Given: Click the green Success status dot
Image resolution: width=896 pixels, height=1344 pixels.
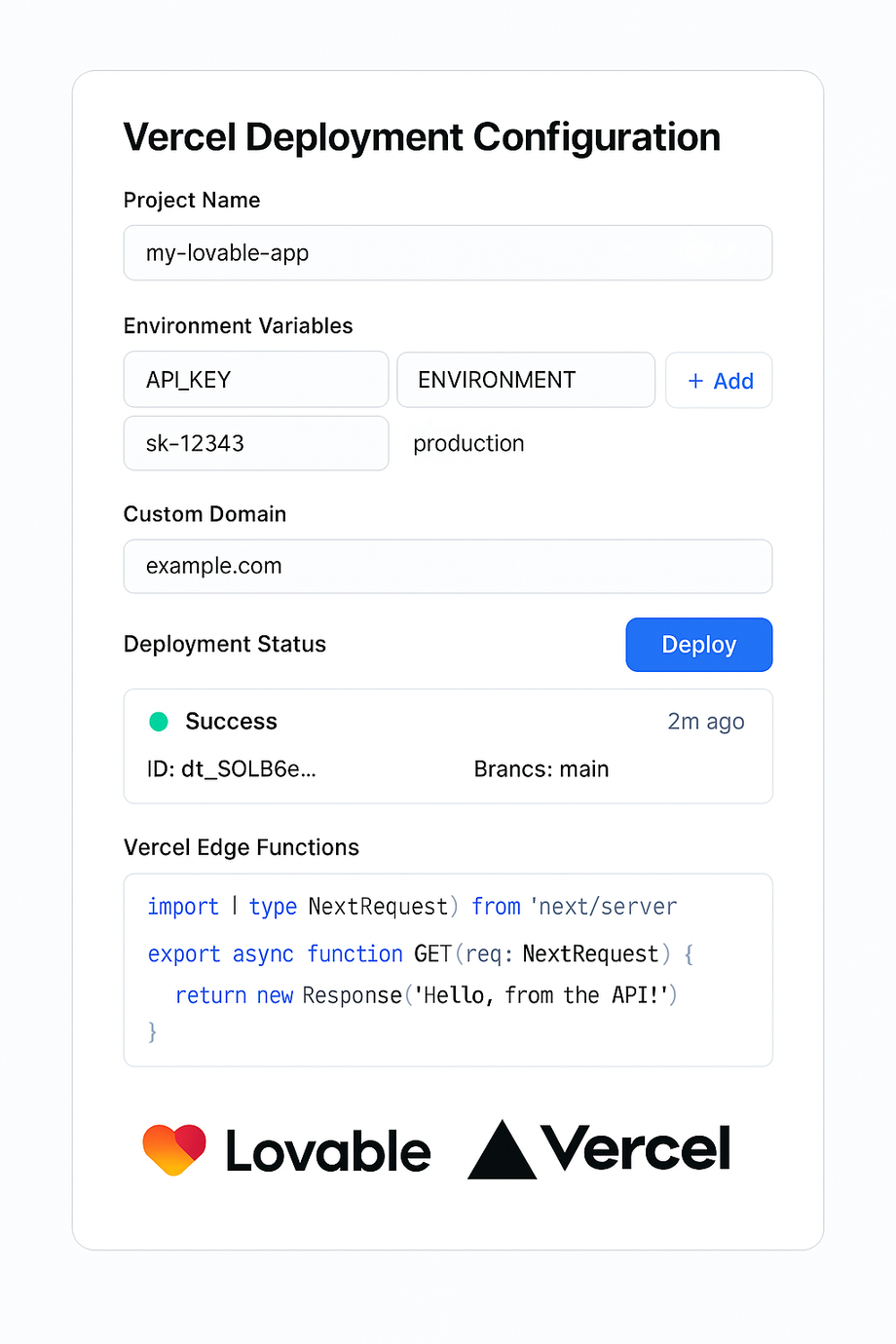Looking at the screenshot, I should [159, 722].
